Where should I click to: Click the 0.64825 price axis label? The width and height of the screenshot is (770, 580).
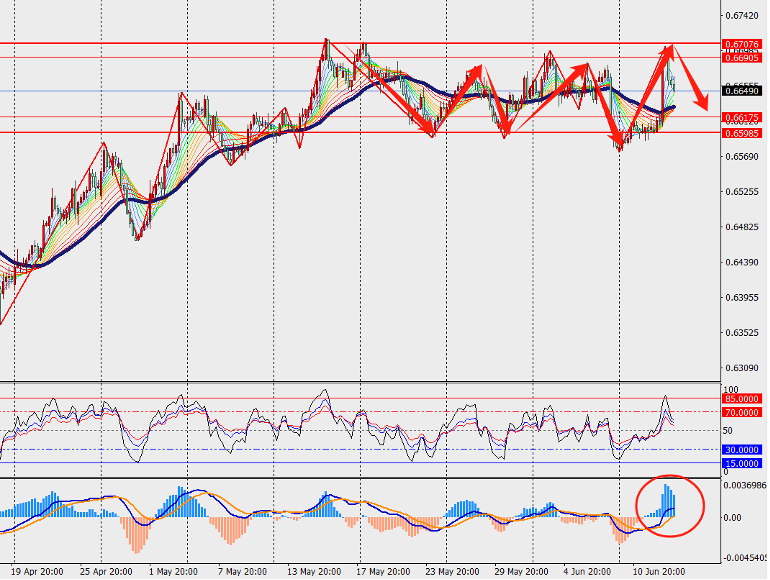click(742, 227)
